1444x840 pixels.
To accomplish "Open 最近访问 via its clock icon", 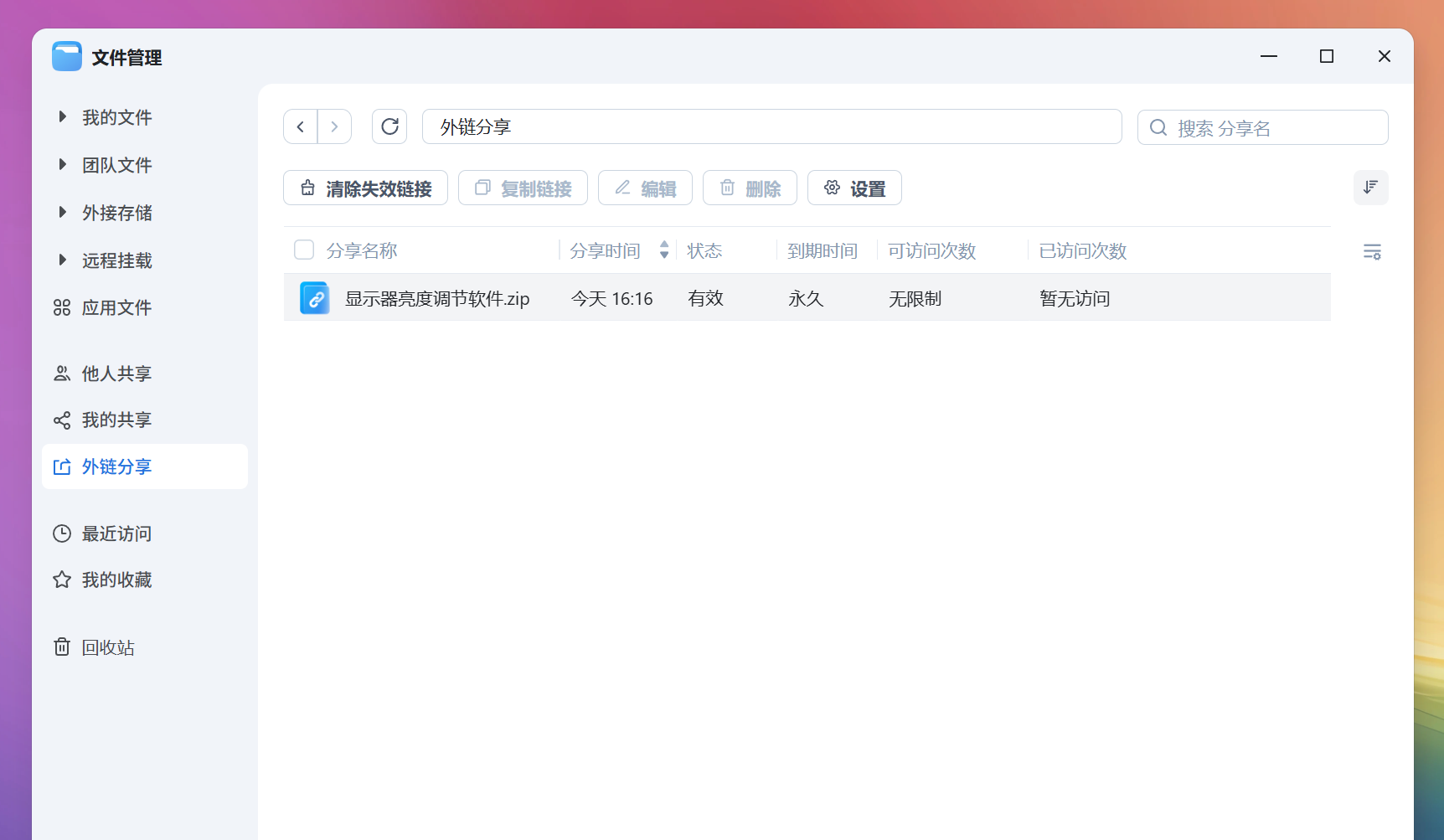I will pyautogui.click(x=61, y=533).
